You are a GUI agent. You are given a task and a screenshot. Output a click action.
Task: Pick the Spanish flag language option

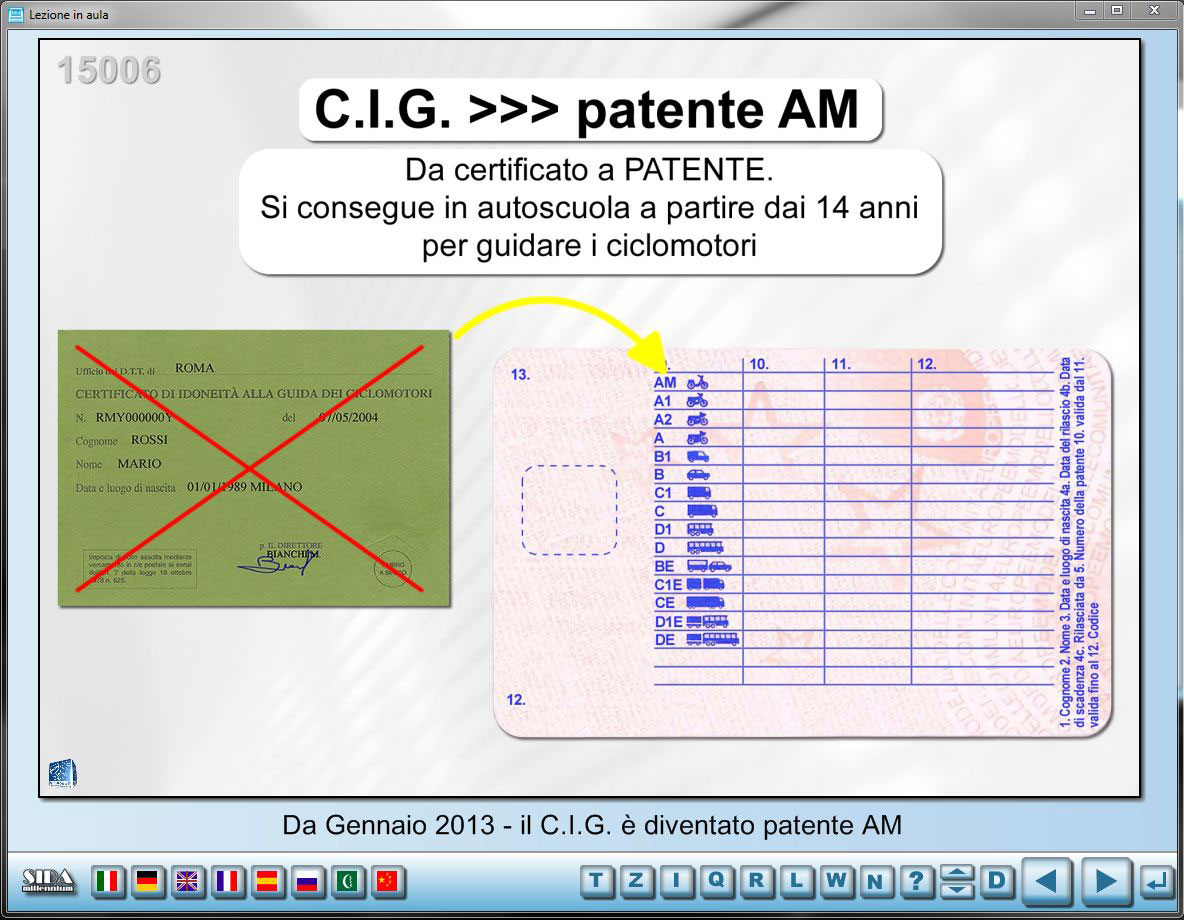268,883
